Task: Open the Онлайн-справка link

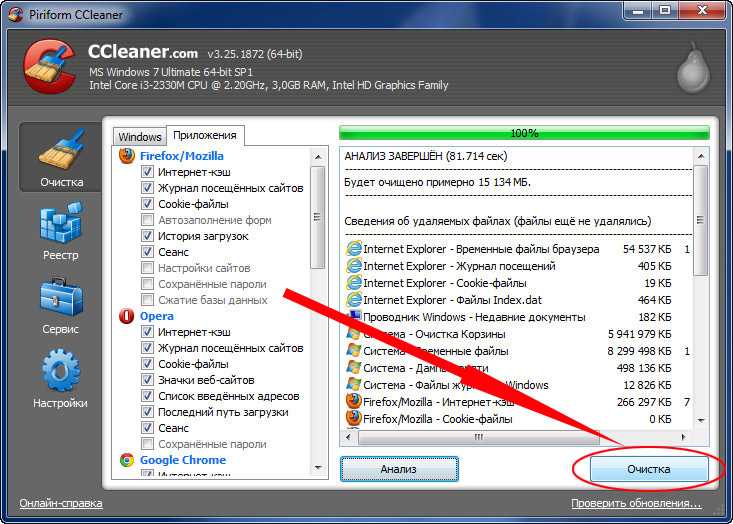Action: (x=61, y=503)
